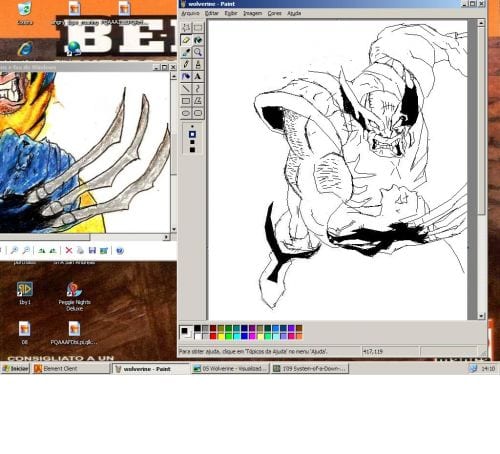Click Paint vertical scrollbar up arrow
Viewport: 500px width, 454px height.
(481, 23)
